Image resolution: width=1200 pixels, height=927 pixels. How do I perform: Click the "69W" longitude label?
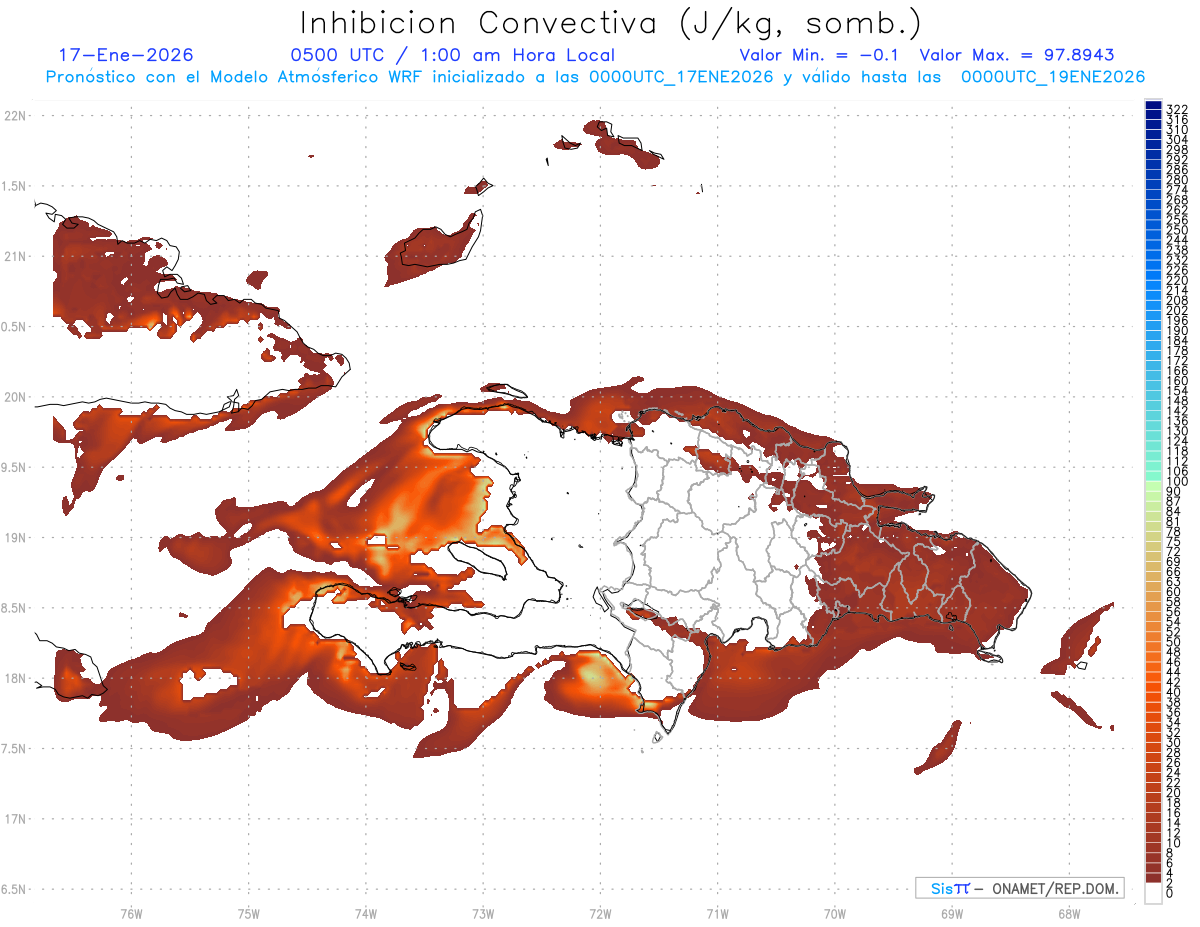pyautogui.click(x=951, y=912)
